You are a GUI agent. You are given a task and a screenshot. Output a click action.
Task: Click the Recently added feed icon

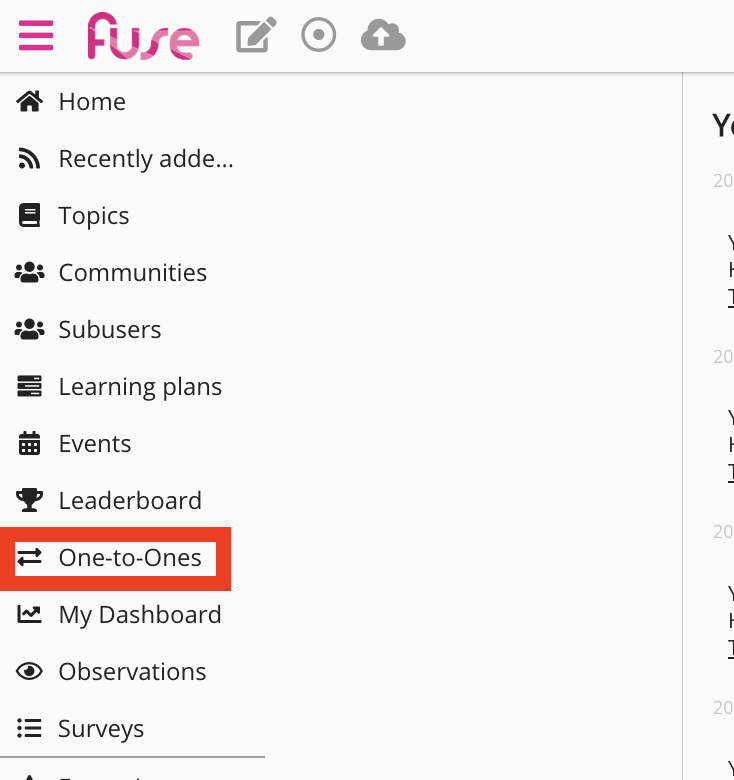coord(30,158)
